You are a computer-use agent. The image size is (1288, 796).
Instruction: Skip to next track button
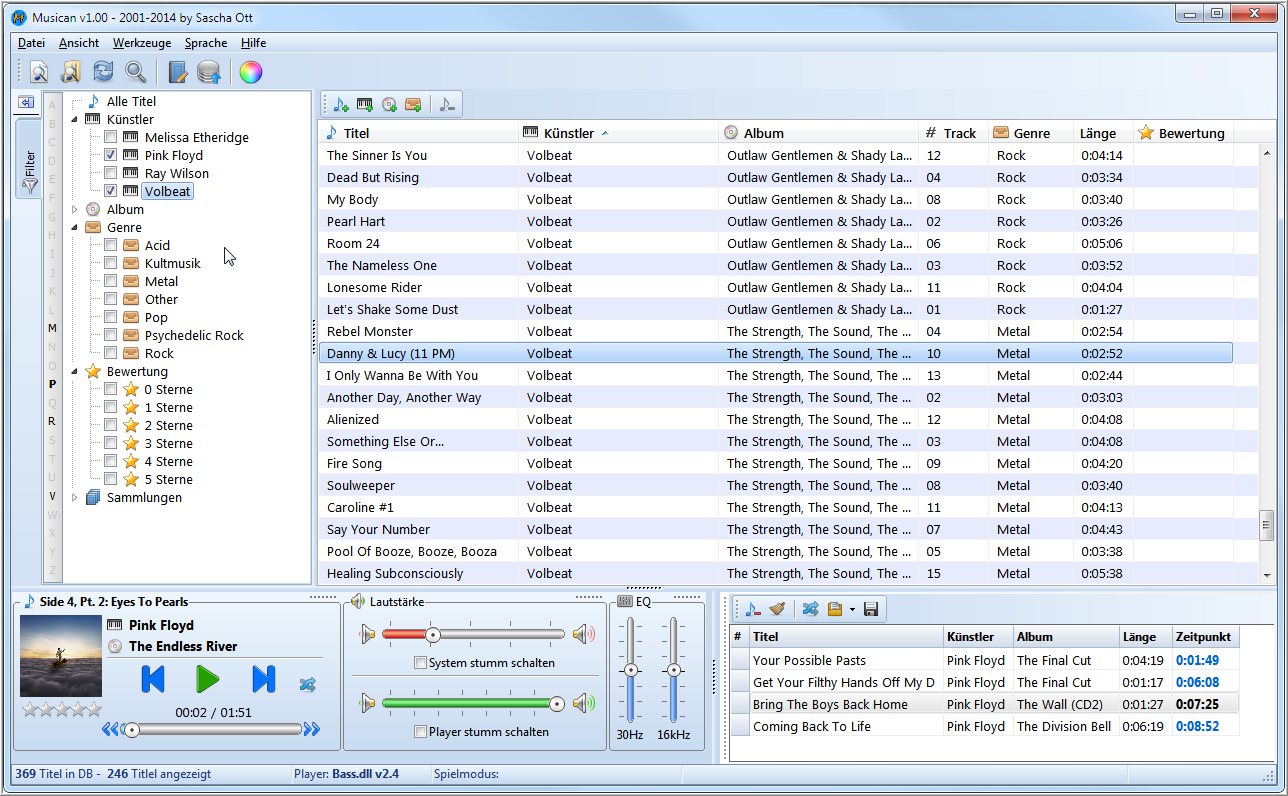pos(263,680)
